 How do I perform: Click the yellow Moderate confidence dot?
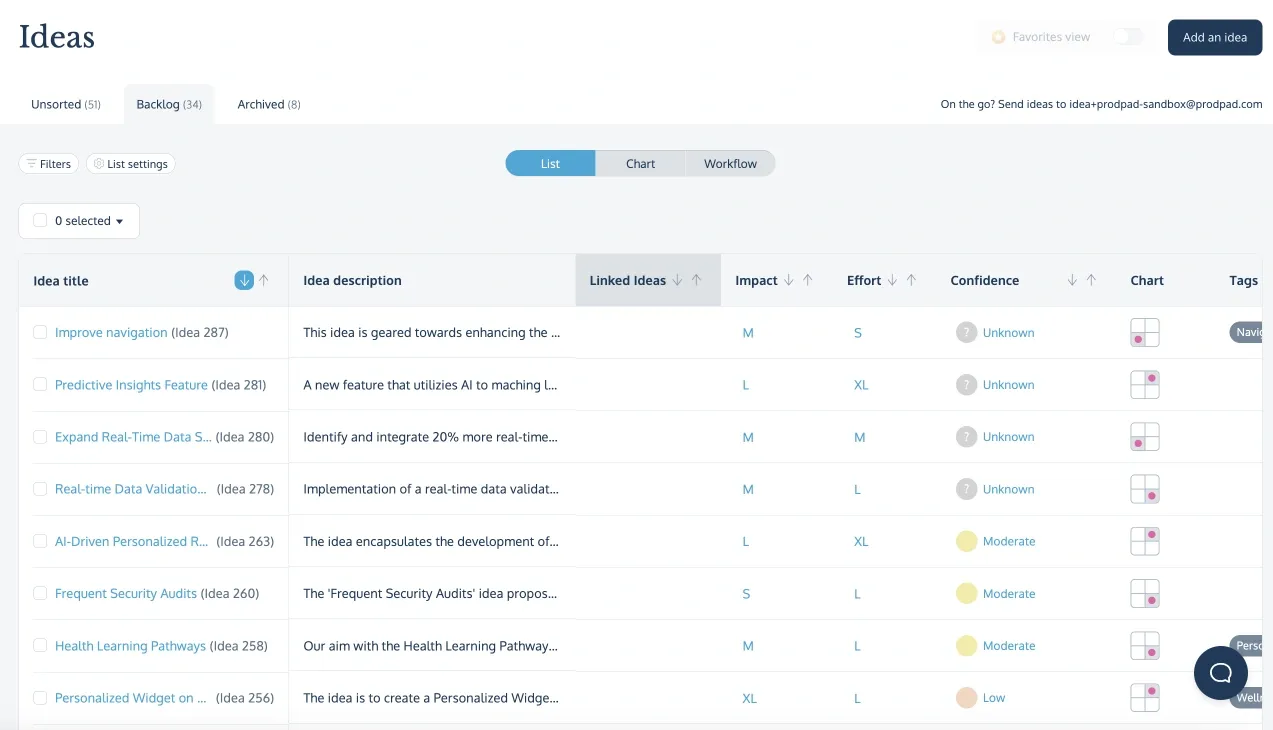[966, 541]
